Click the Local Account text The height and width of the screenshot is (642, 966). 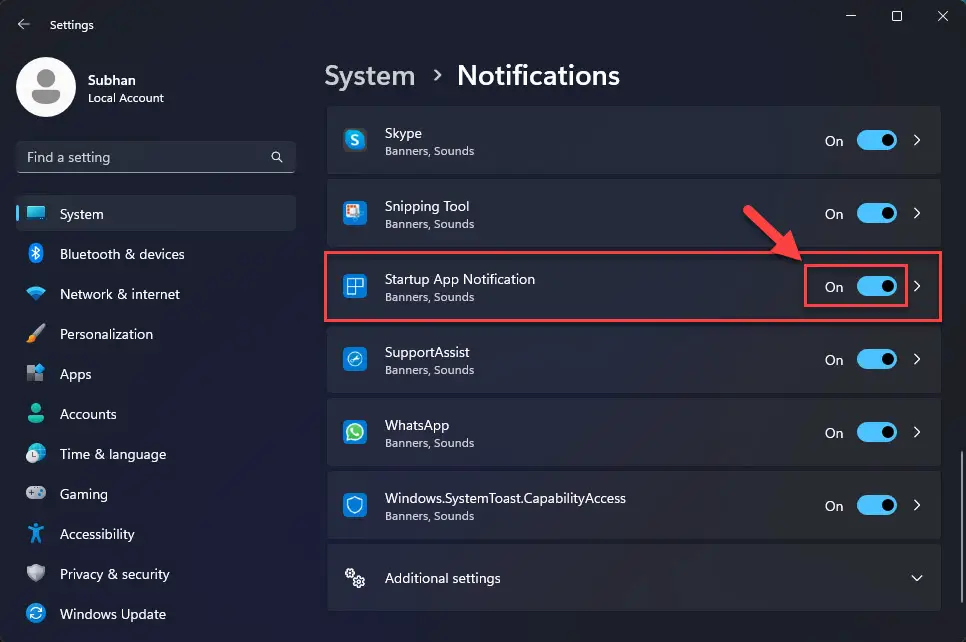point(126,98)
